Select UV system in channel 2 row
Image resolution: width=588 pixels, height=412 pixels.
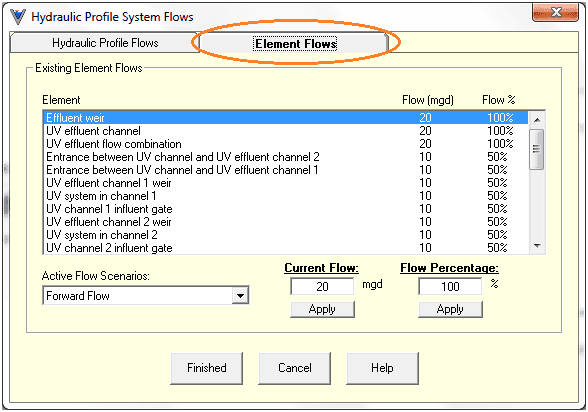click(286, 235)
